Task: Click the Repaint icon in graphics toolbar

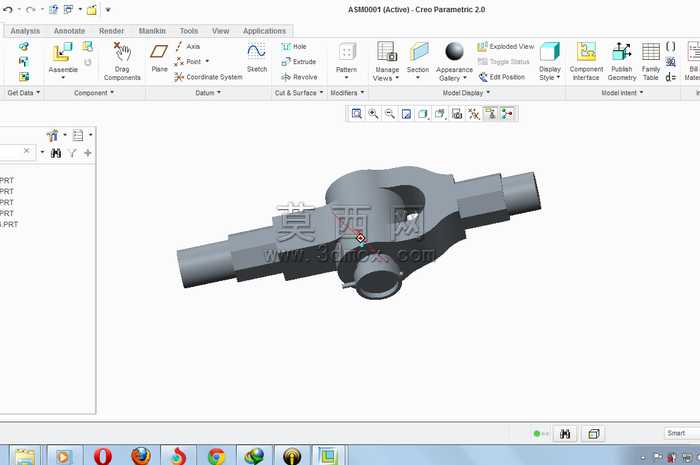Action: (x=406, y=114)
